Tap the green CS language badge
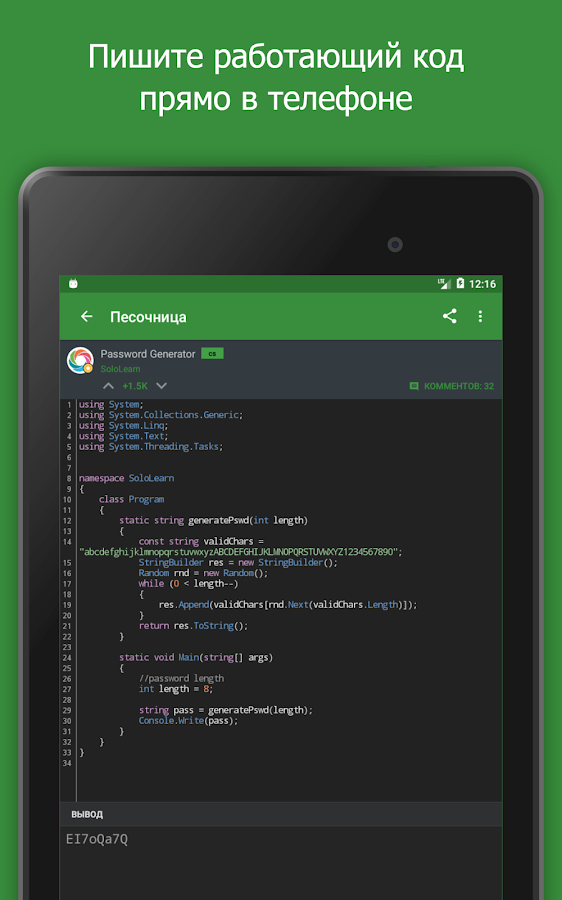562x900 pixels. [x=212, y=354]
